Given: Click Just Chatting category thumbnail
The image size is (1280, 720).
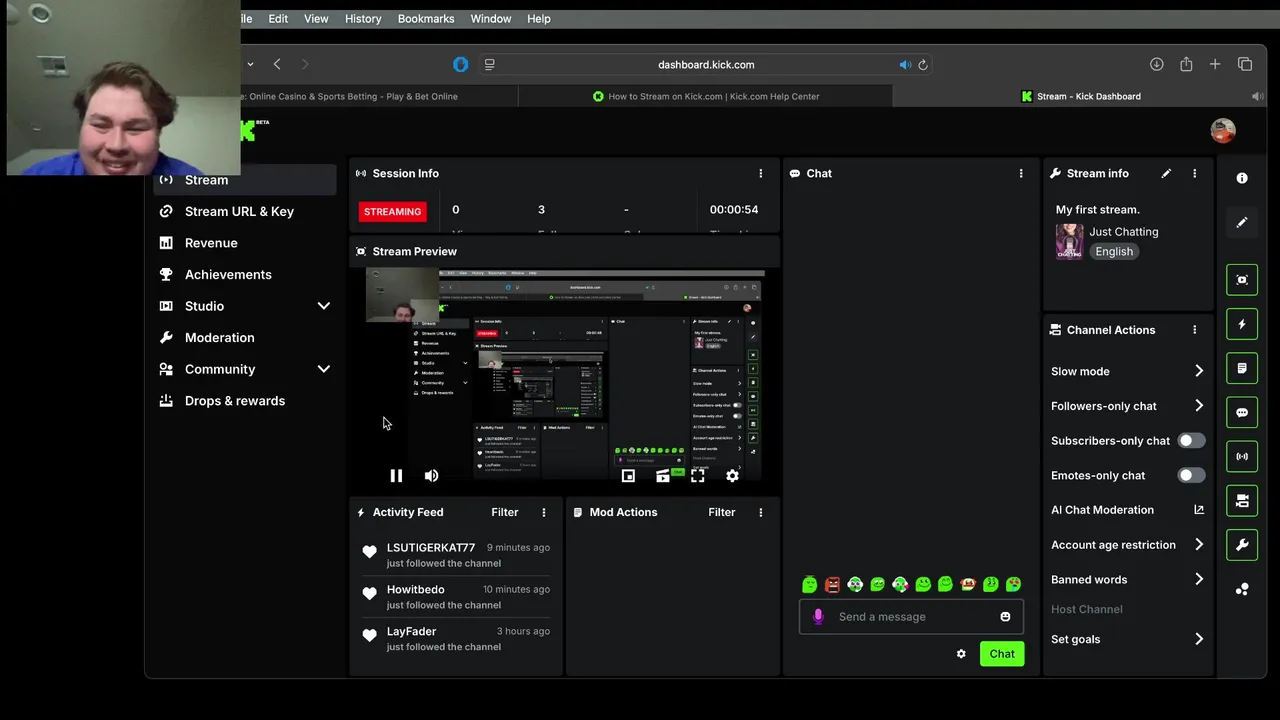Looking at the screenshot, I should click(1069, 241).
